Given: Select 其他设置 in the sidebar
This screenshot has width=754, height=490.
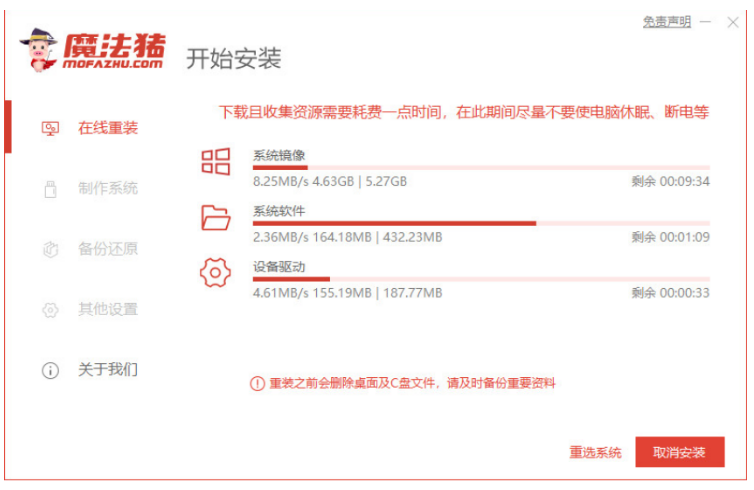Looking at the screenshot, I should click(108, 310).
